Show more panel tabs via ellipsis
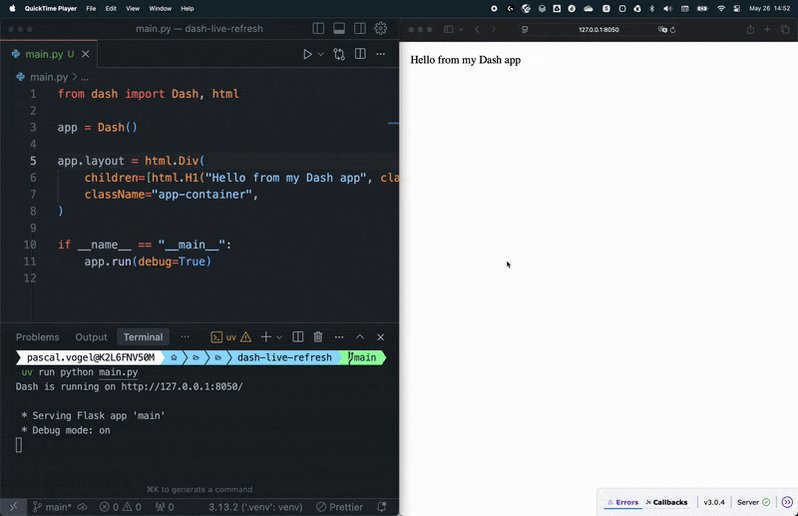798x516 pixels. pyautogui.click(x=185, y=337)
